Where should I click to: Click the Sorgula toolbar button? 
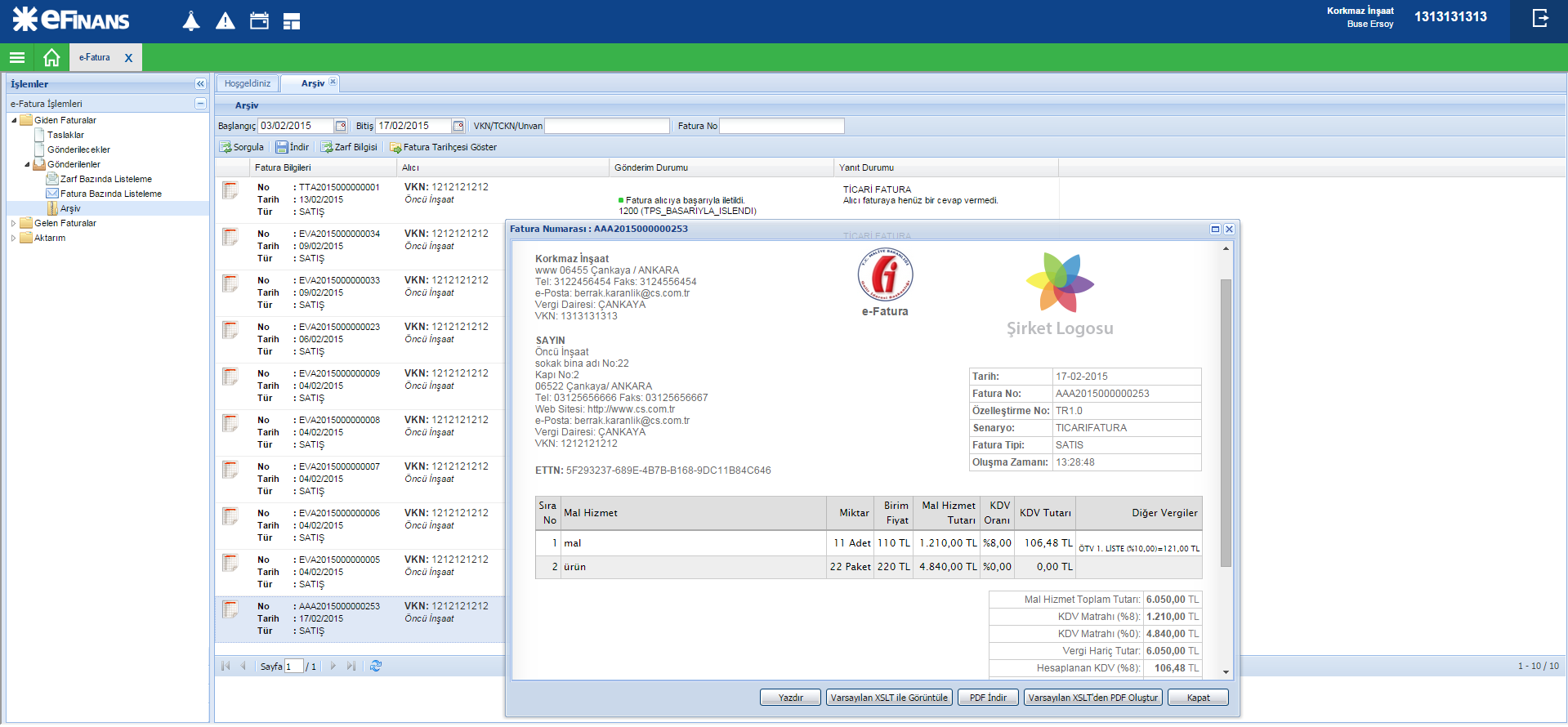242,147
